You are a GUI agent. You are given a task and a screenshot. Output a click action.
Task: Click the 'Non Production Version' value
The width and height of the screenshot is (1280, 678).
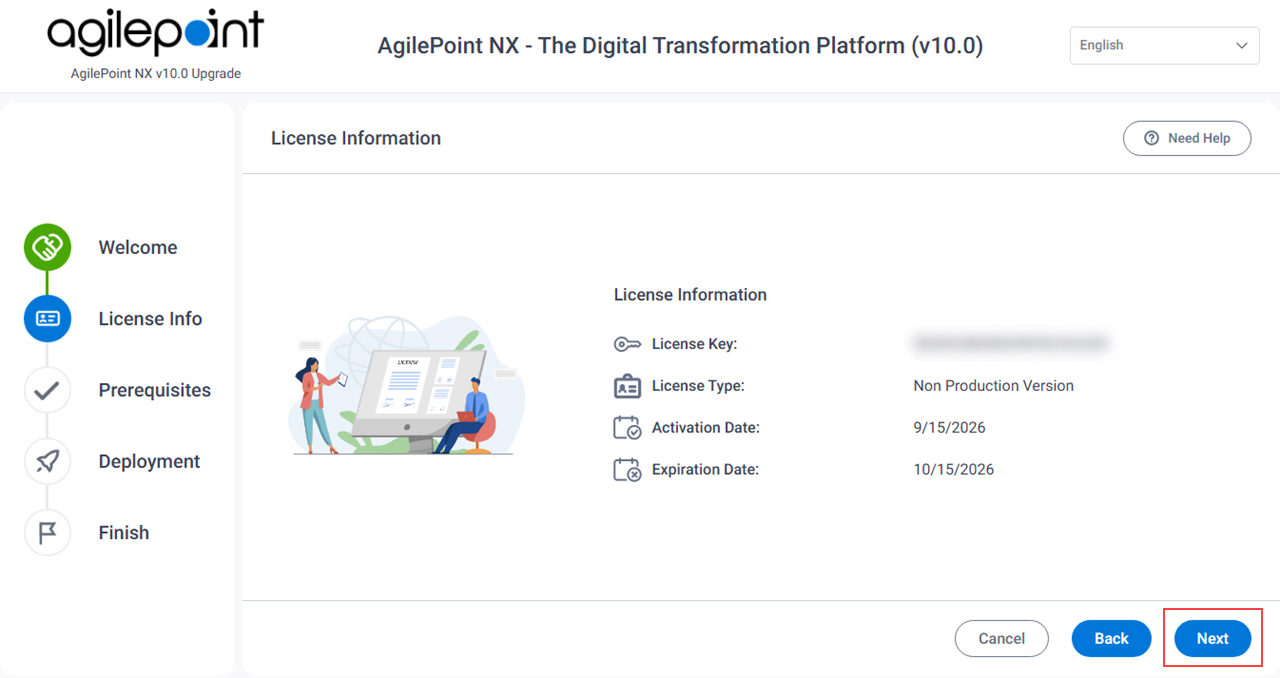pos(993,386)
